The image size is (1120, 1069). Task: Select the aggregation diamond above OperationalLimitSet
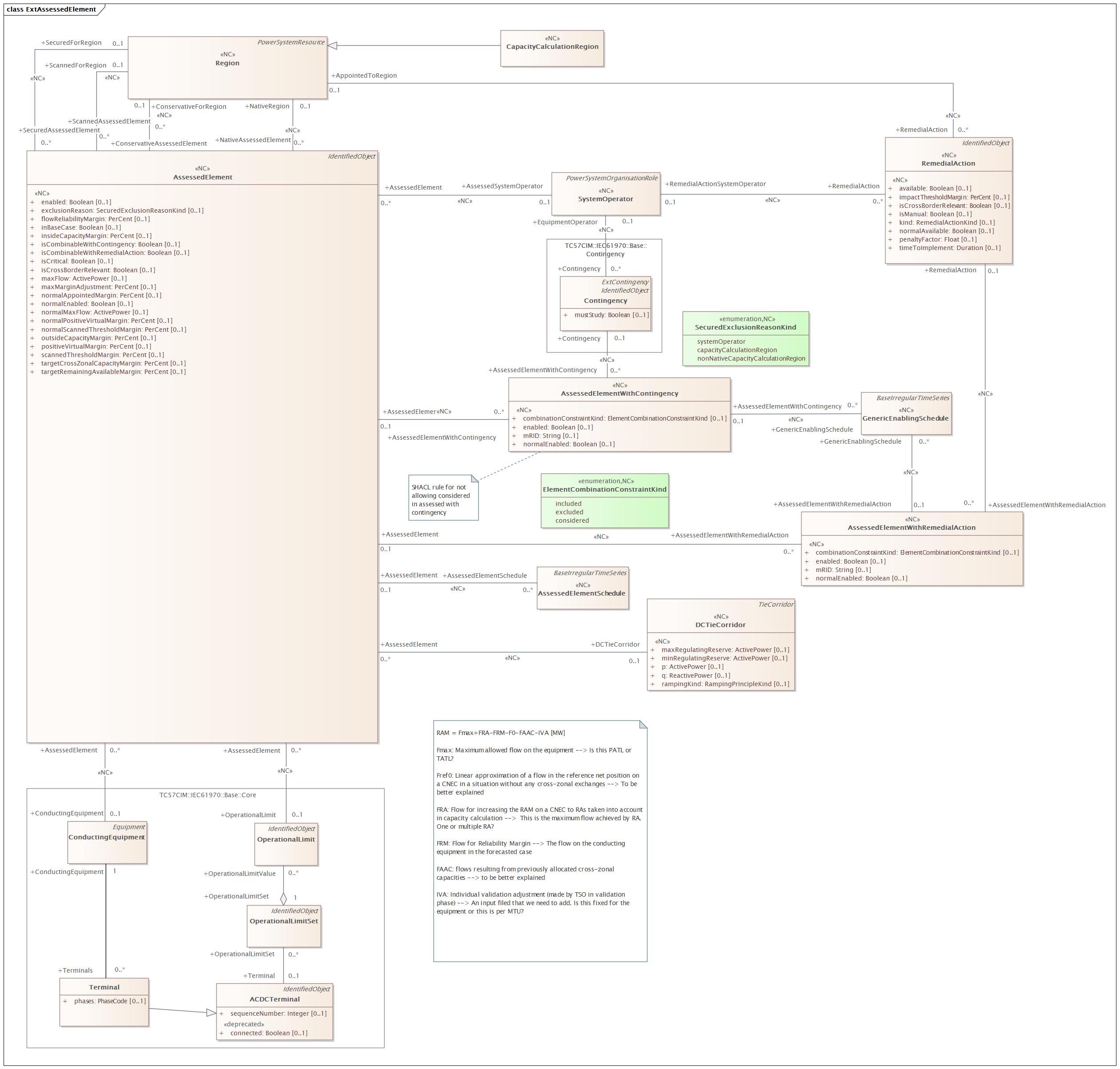[284, 898]
